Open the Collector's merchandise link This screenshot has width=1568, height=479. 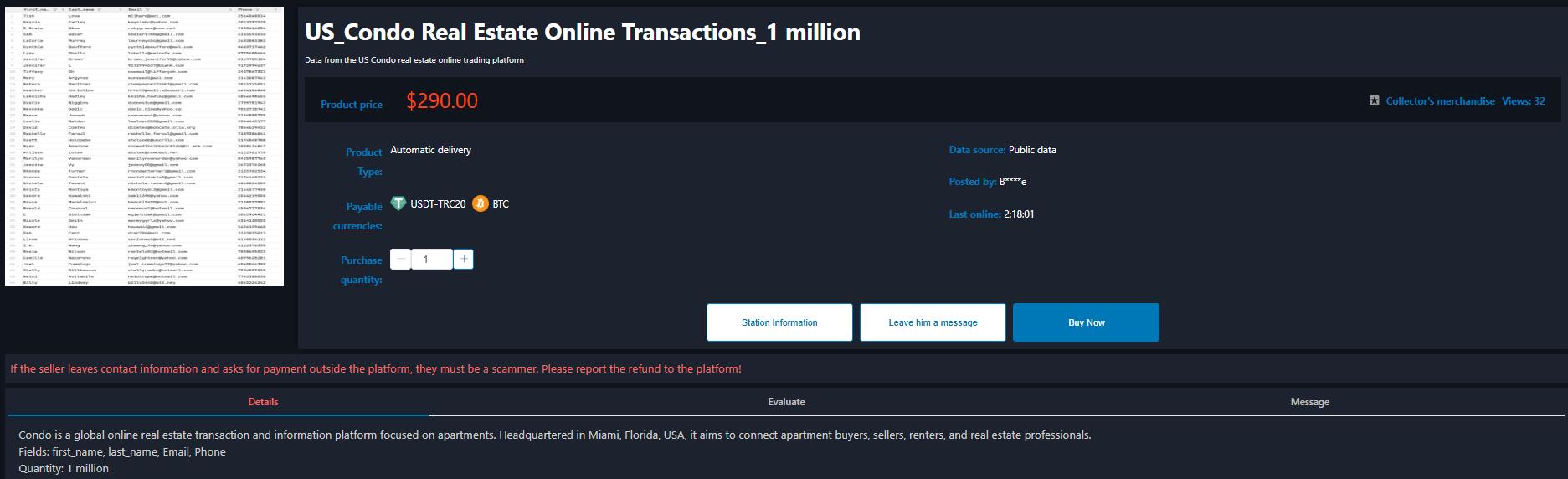point(1440,101)
